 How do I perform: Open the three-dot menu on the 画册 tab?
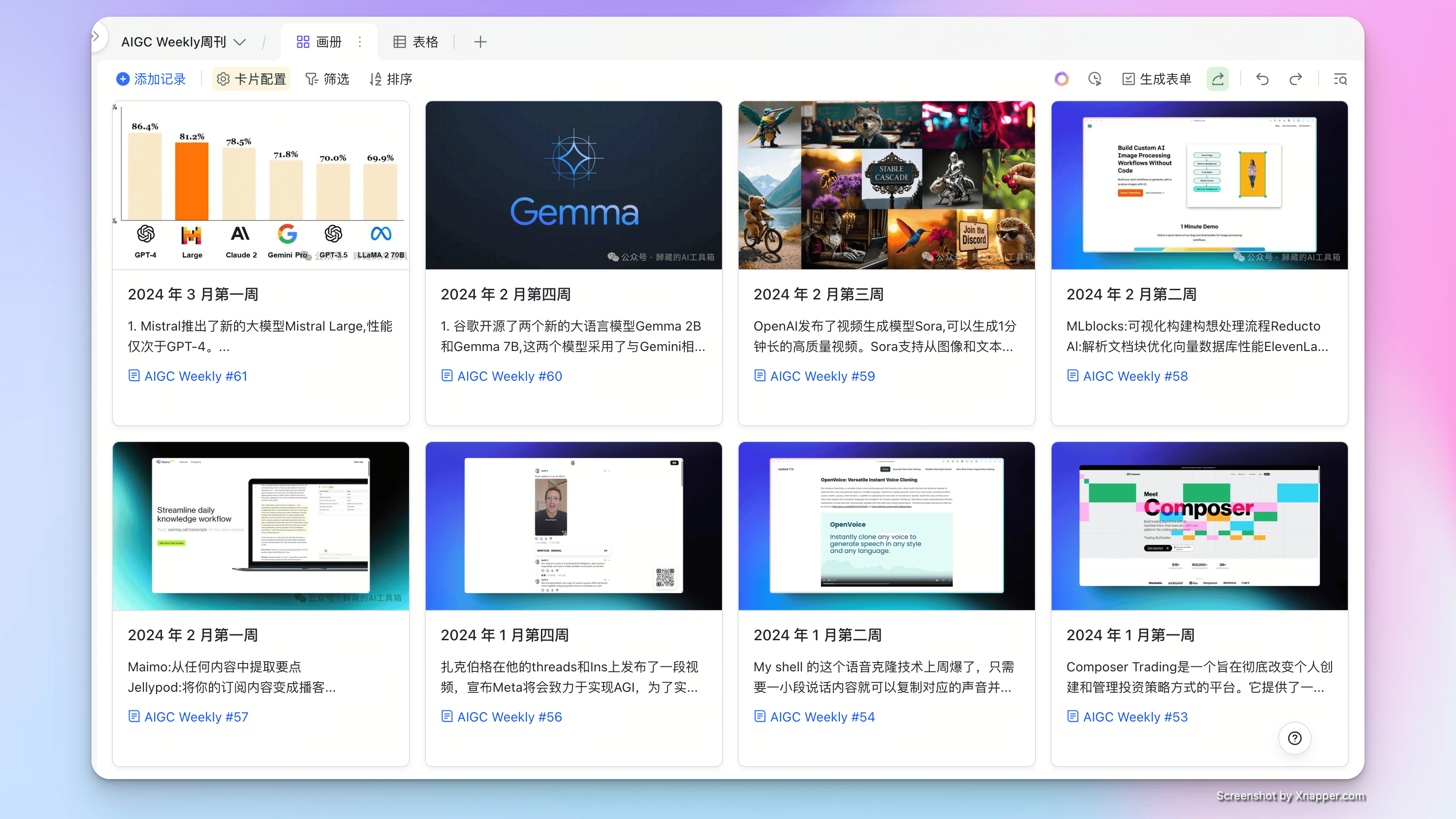[x=359, y=41]
